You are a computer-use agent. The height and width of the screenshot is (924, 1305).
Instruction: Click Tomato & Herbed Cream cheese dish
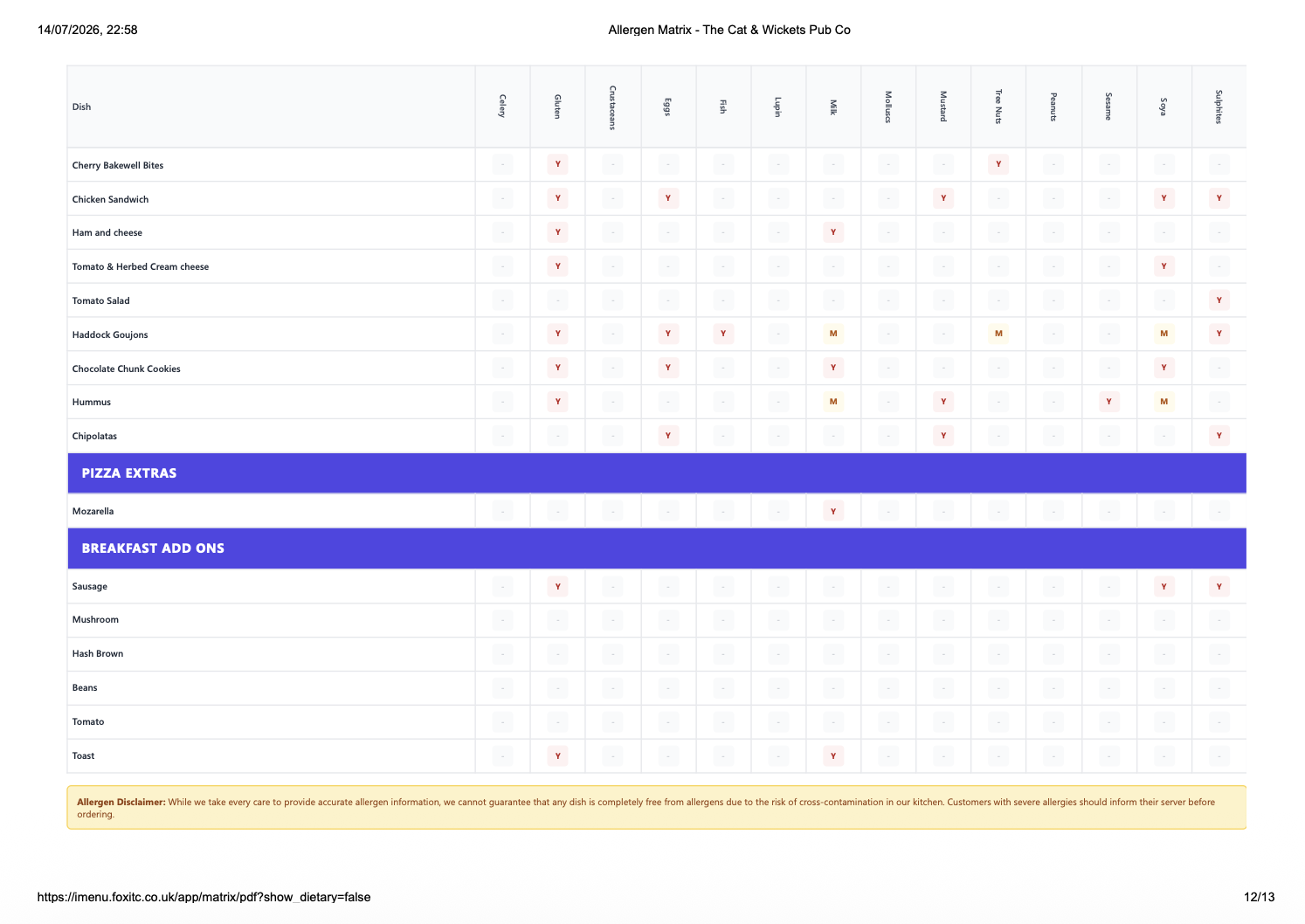point(140,266)
